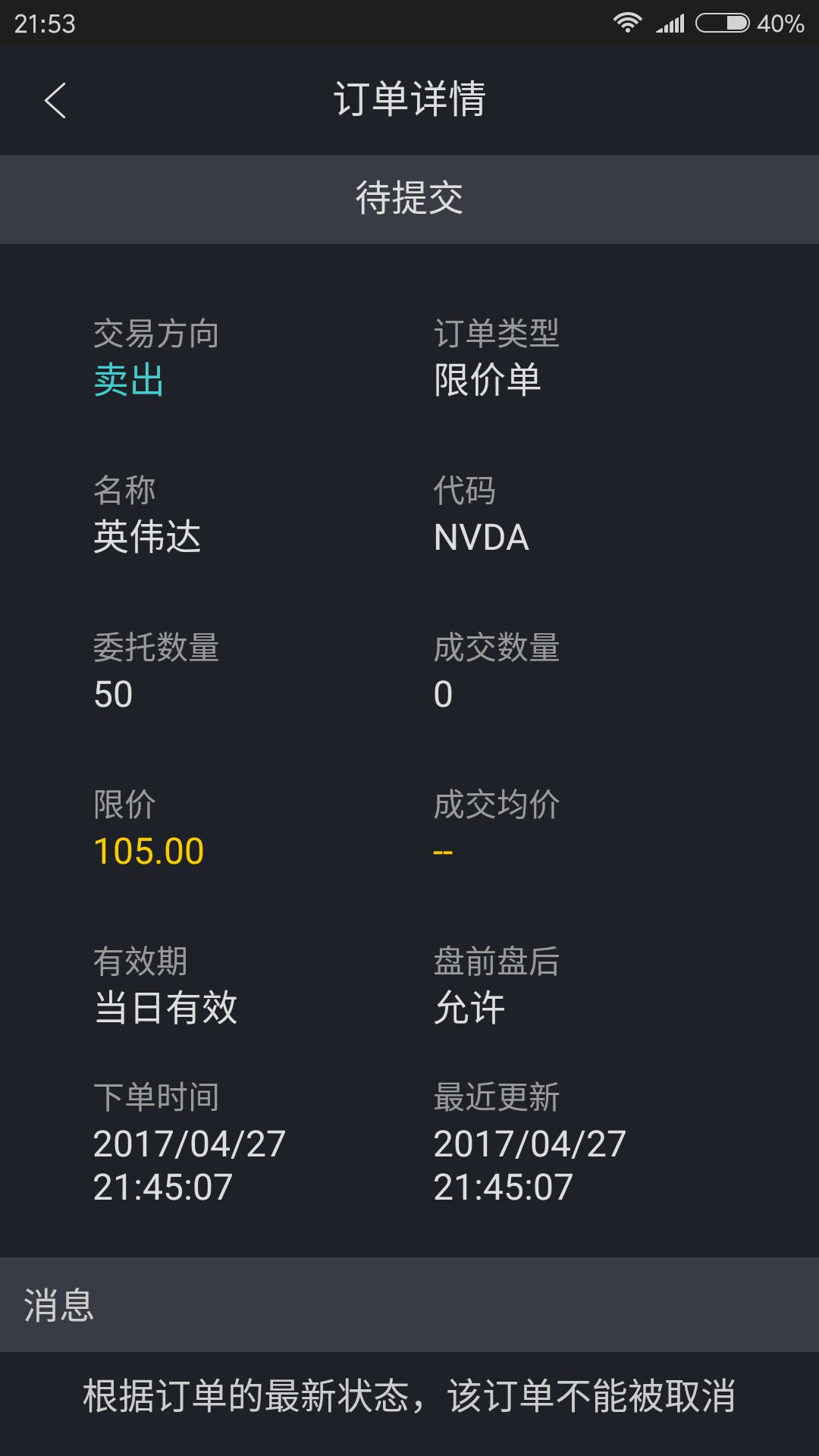Tap the filled quantity 0
819x1456 pixels.
(443, 695)
